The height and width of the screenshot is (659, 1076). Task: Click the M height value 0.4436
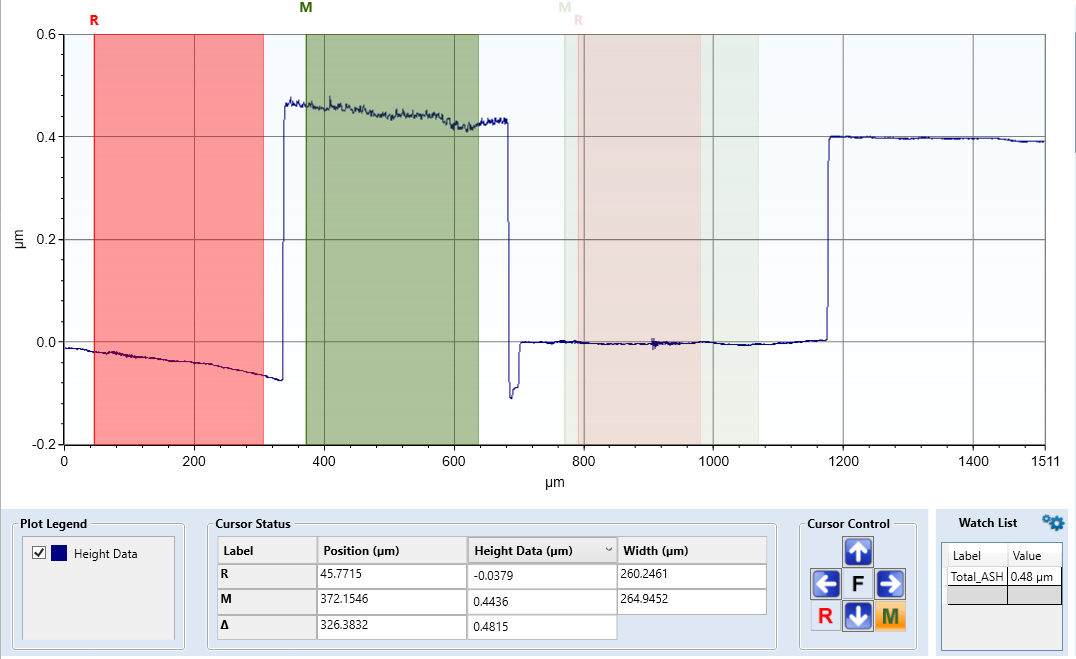[542, 601]
